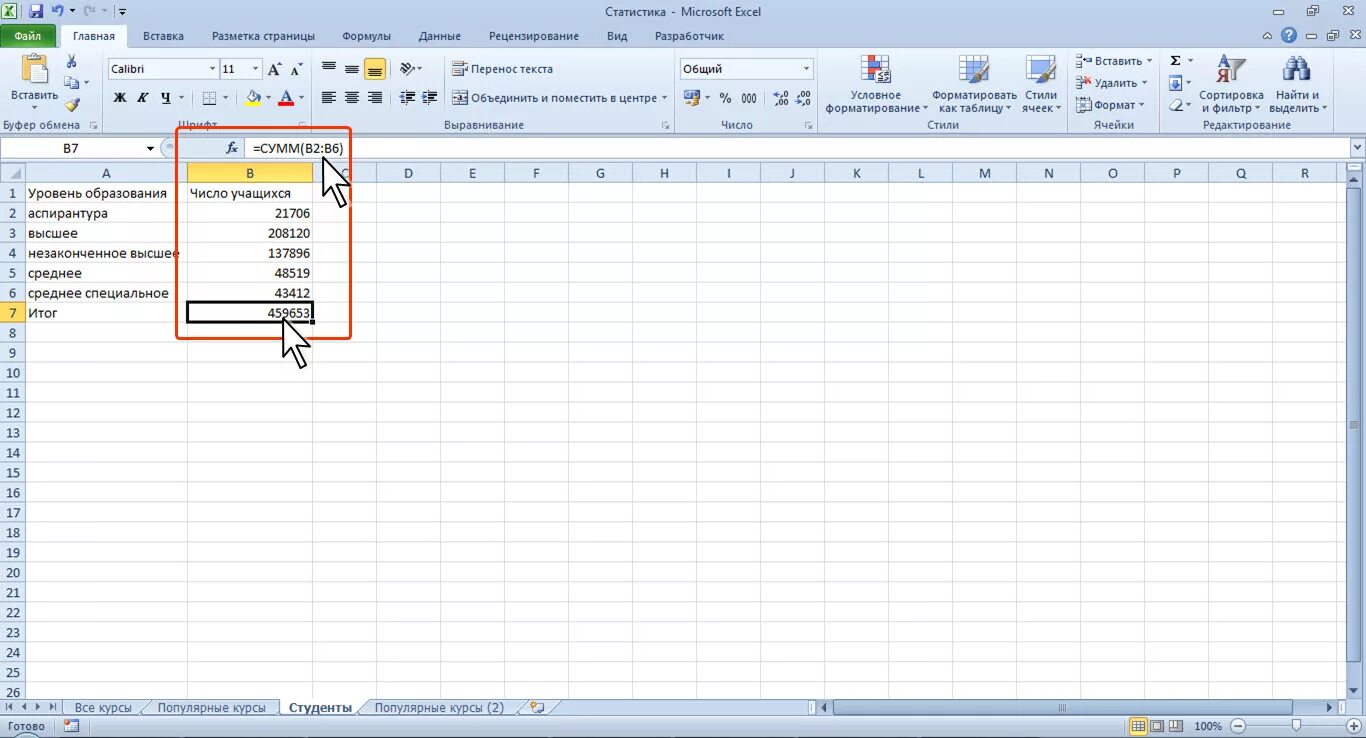Decrease the cell indent
The height and width of the screenshot is (738, 1366).
[407, 98]
